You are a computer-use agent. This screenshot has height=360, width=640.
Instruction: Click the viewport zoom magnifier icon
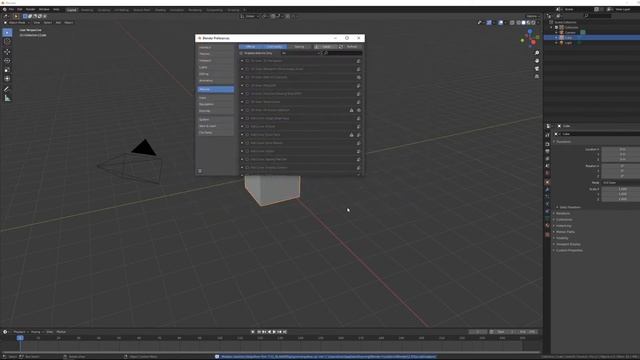[x=537, y=53]
